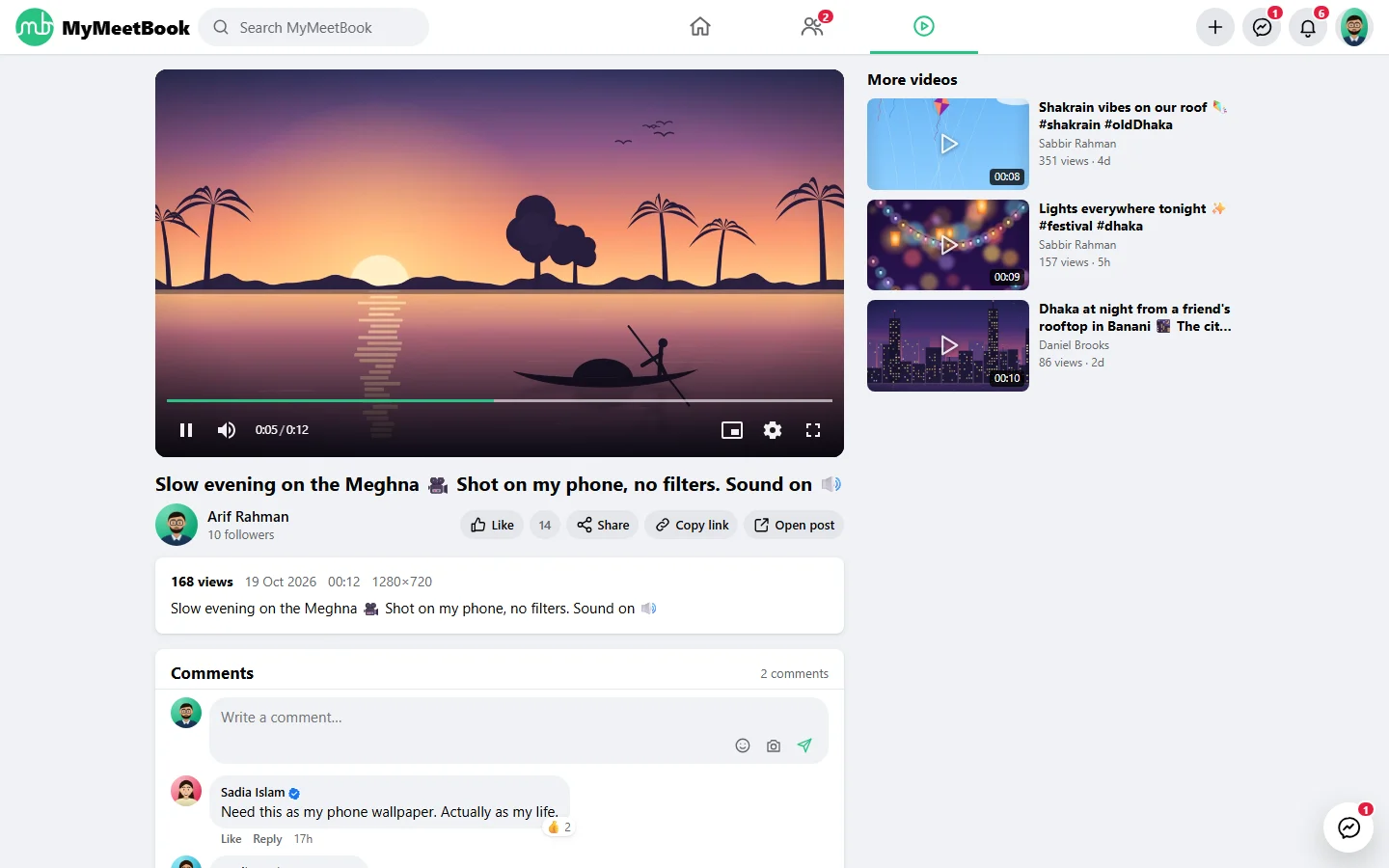Open Sadia Islam's avatar
The height and width of the screenshot is (868, 1389).
tap(186, 791)
